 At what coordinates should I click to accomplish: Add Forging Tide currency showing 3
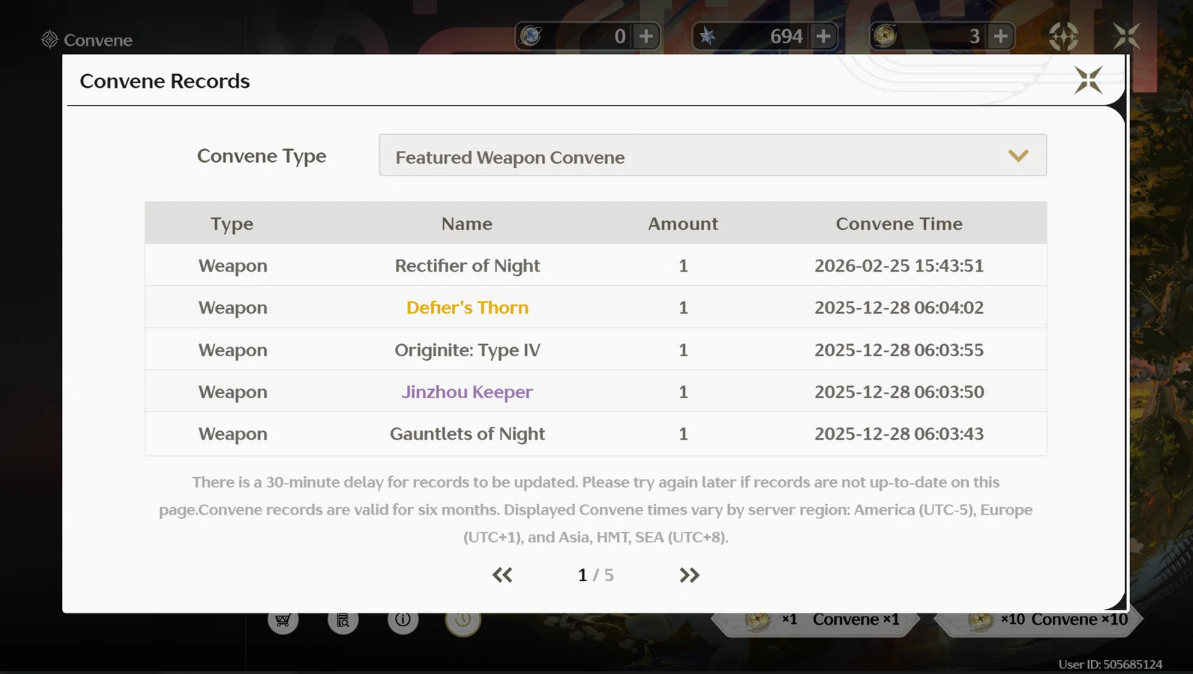click(1001, 36)
